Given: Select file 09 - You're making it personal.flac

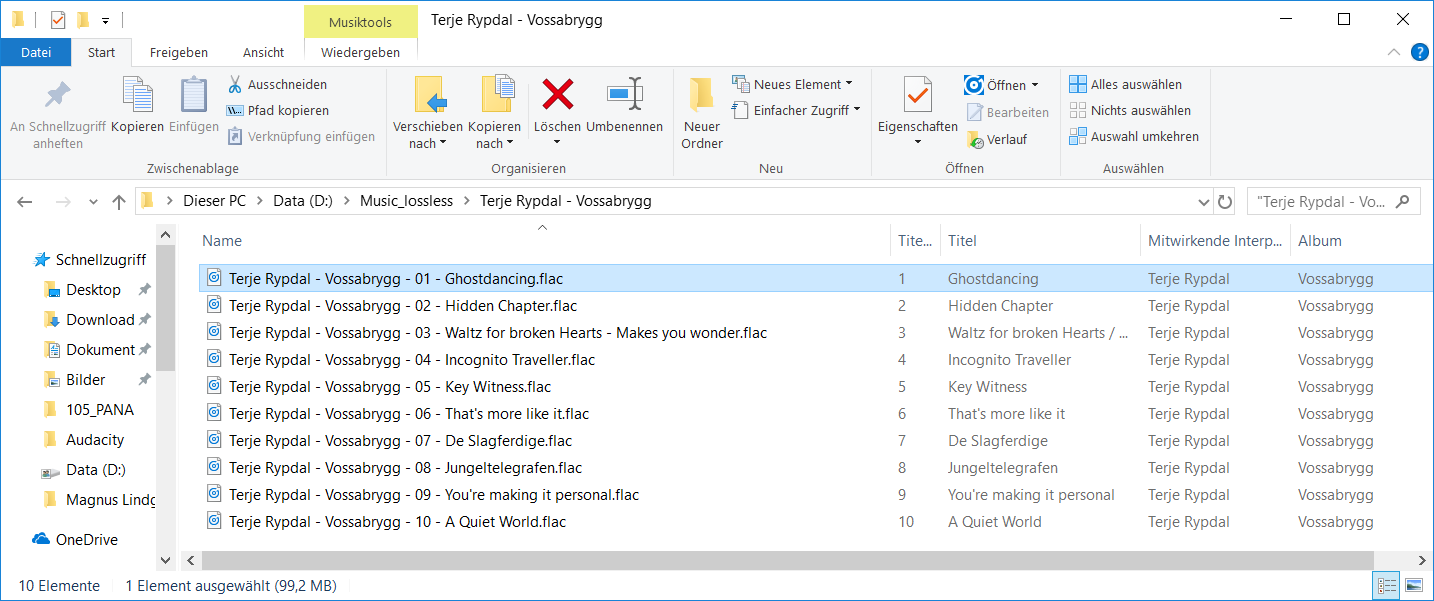Looking at the screenshot, I should pyautogui.click(x=434, y=494).
